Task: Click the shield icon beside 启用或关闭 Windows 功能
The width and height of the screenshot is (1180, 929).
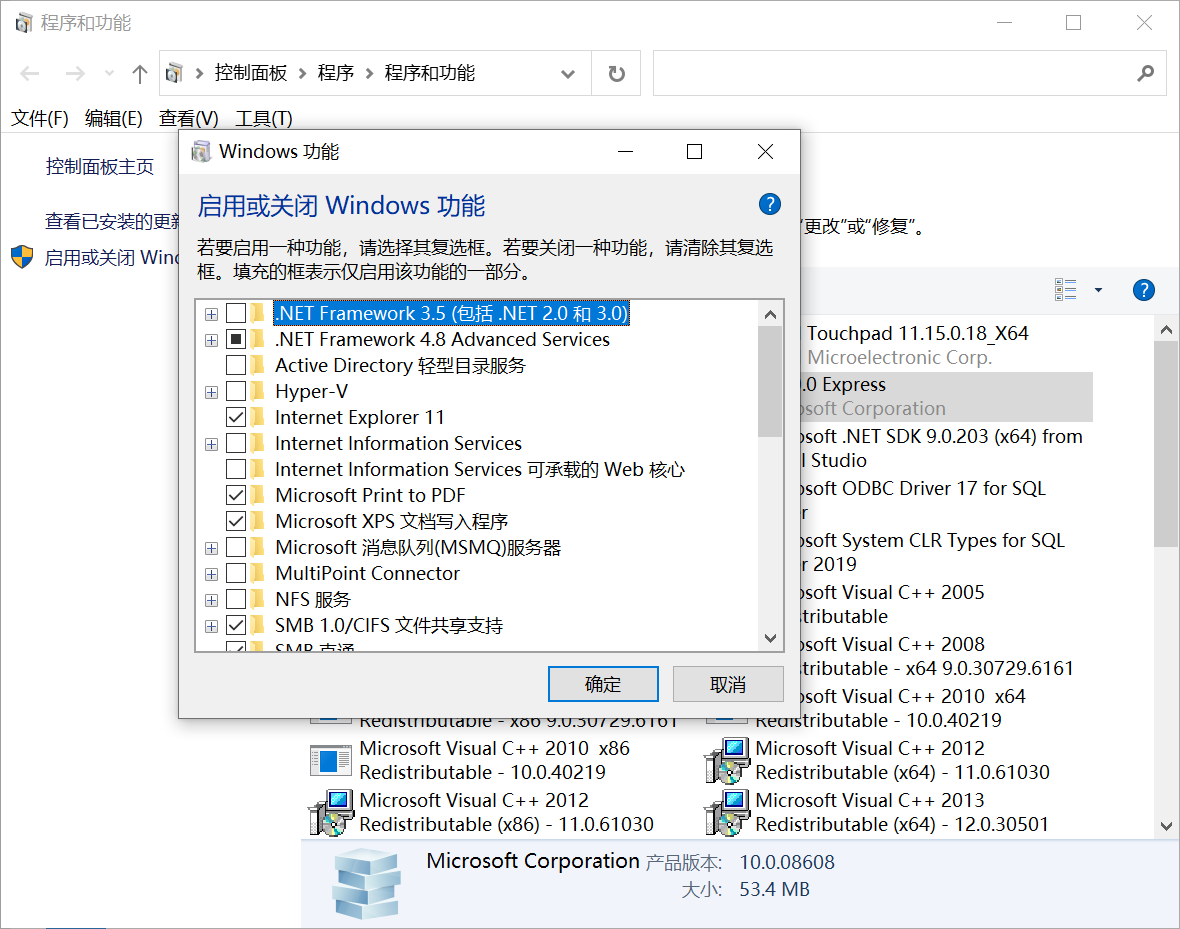Action: tap(23, 257)
